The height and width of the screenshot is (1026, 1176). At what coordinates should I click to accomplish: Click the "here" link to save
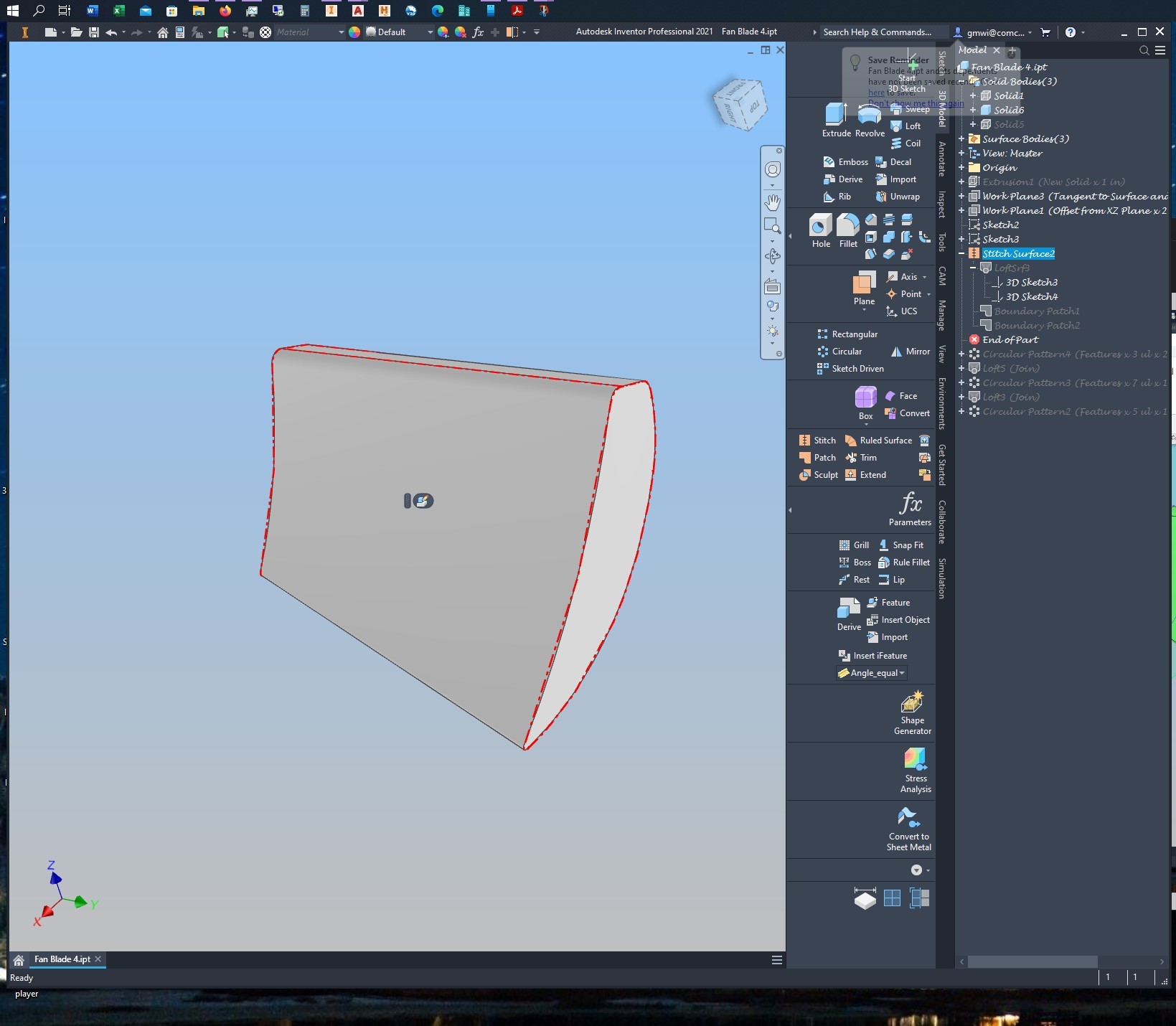point(875,93)
